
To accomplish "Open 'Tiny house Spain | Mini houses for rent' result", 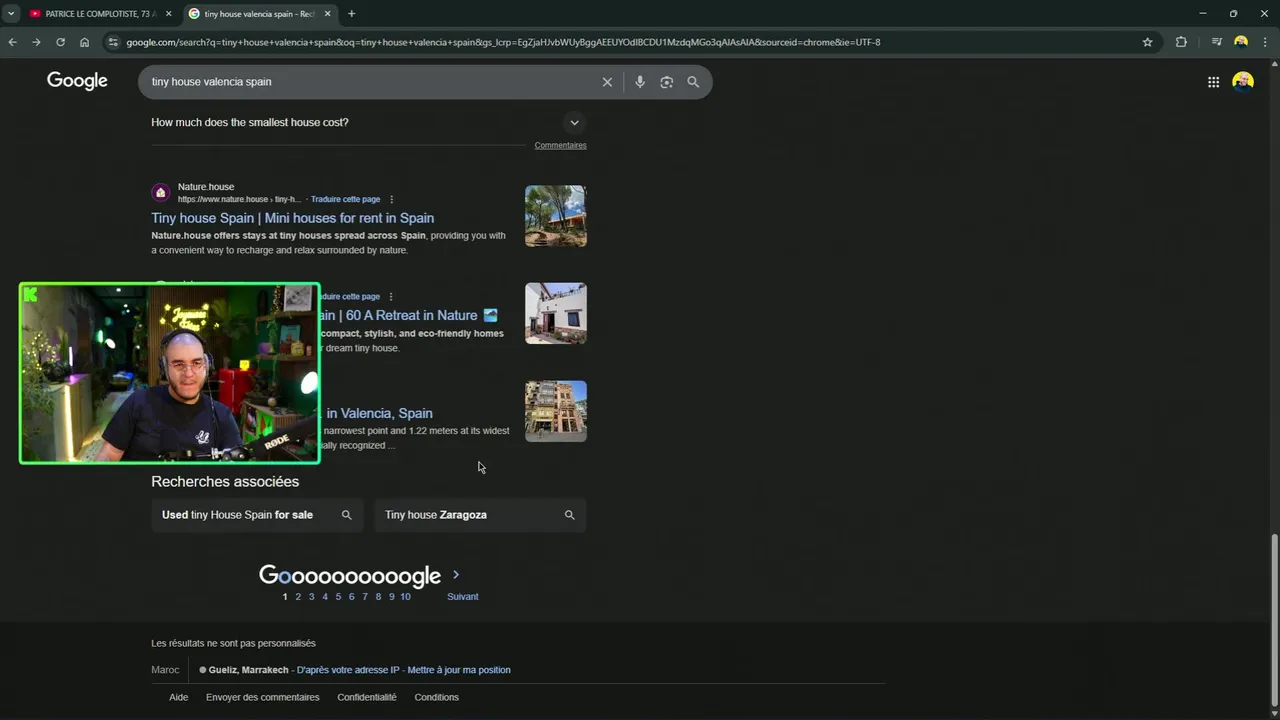I will point(292,218).
